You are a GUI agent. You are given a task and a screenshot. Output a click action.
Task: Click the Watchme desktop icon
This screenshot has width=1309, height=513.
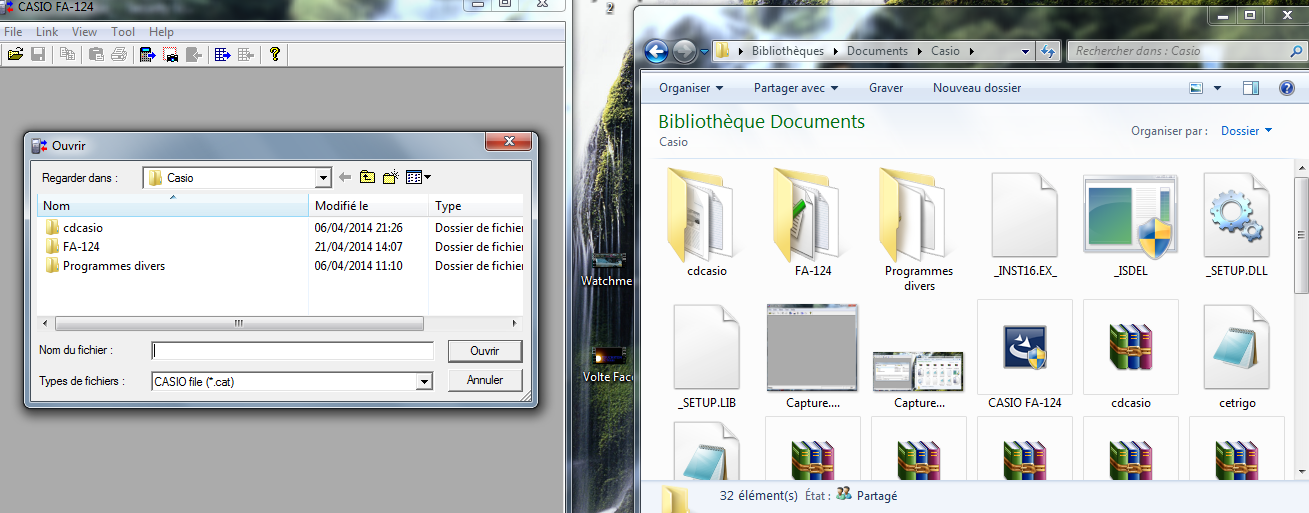607,269
